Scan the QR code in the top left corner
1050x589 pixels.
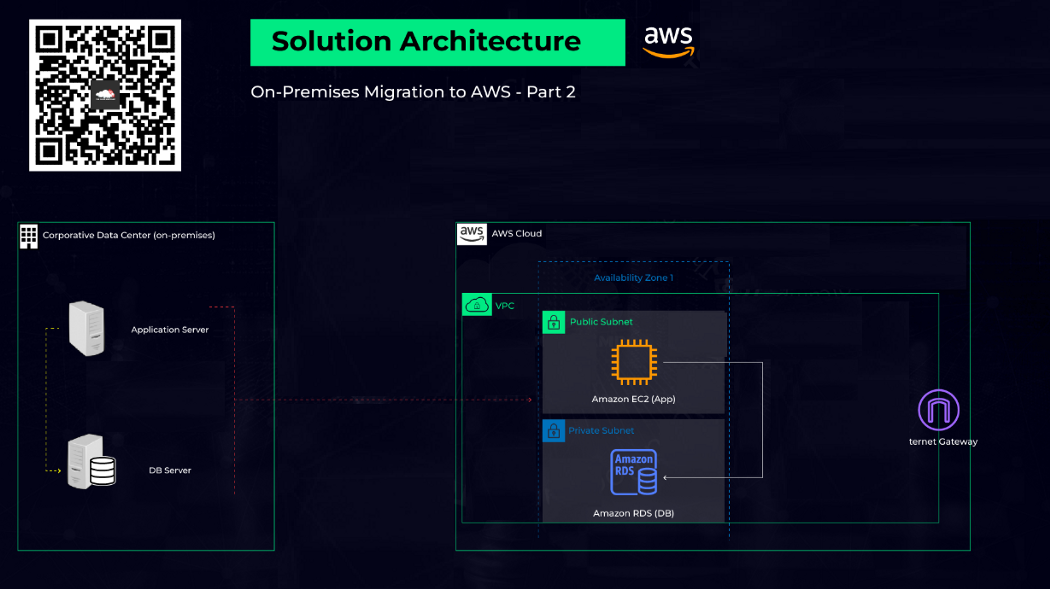click(x=104, y=93)
